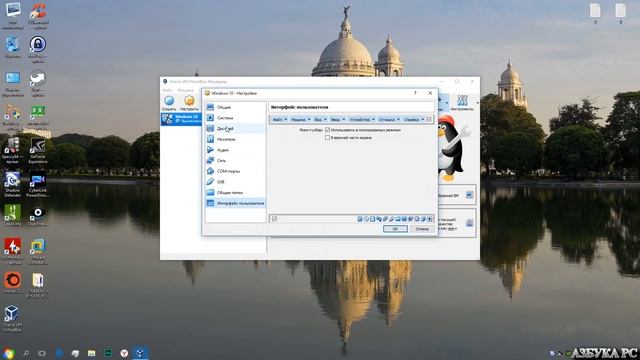Expand the Машина menu in menu bar editor

(301, 119)
